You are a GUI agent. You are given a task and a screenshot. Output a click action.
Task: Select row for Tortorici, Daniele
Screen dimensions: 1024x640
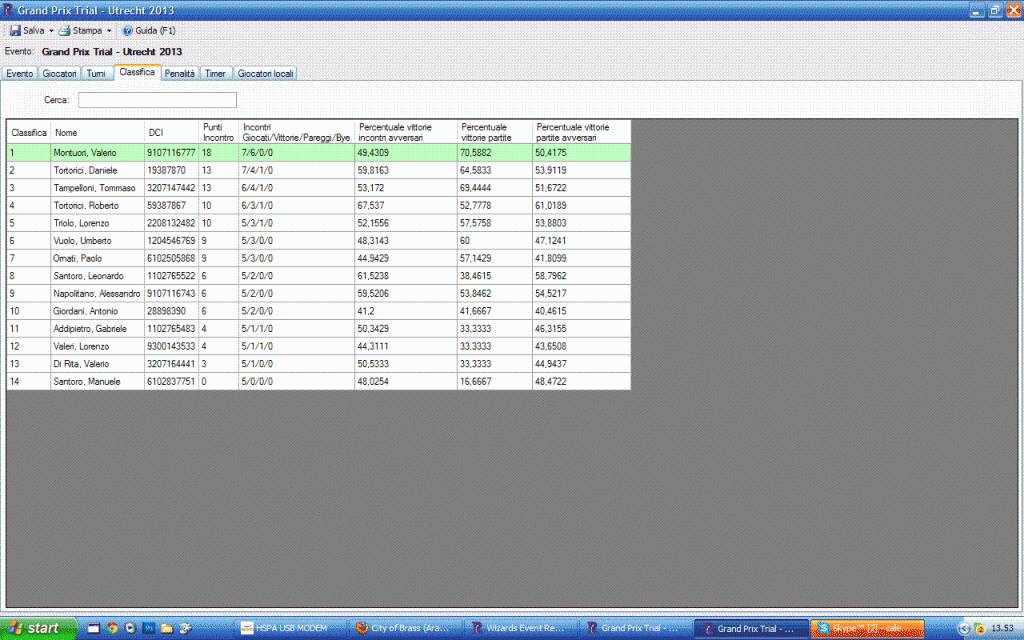click(98, 171)
